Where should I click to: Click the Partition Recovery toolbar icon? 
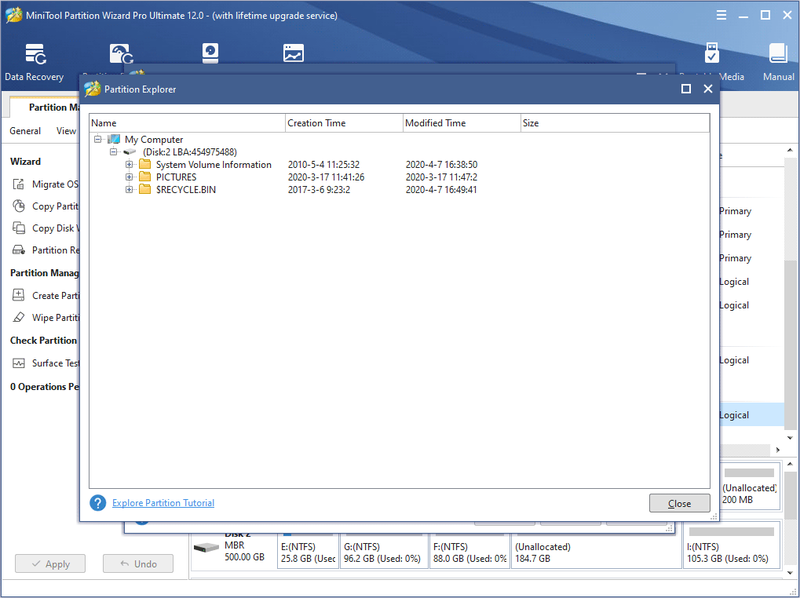[x=121, y=54]
